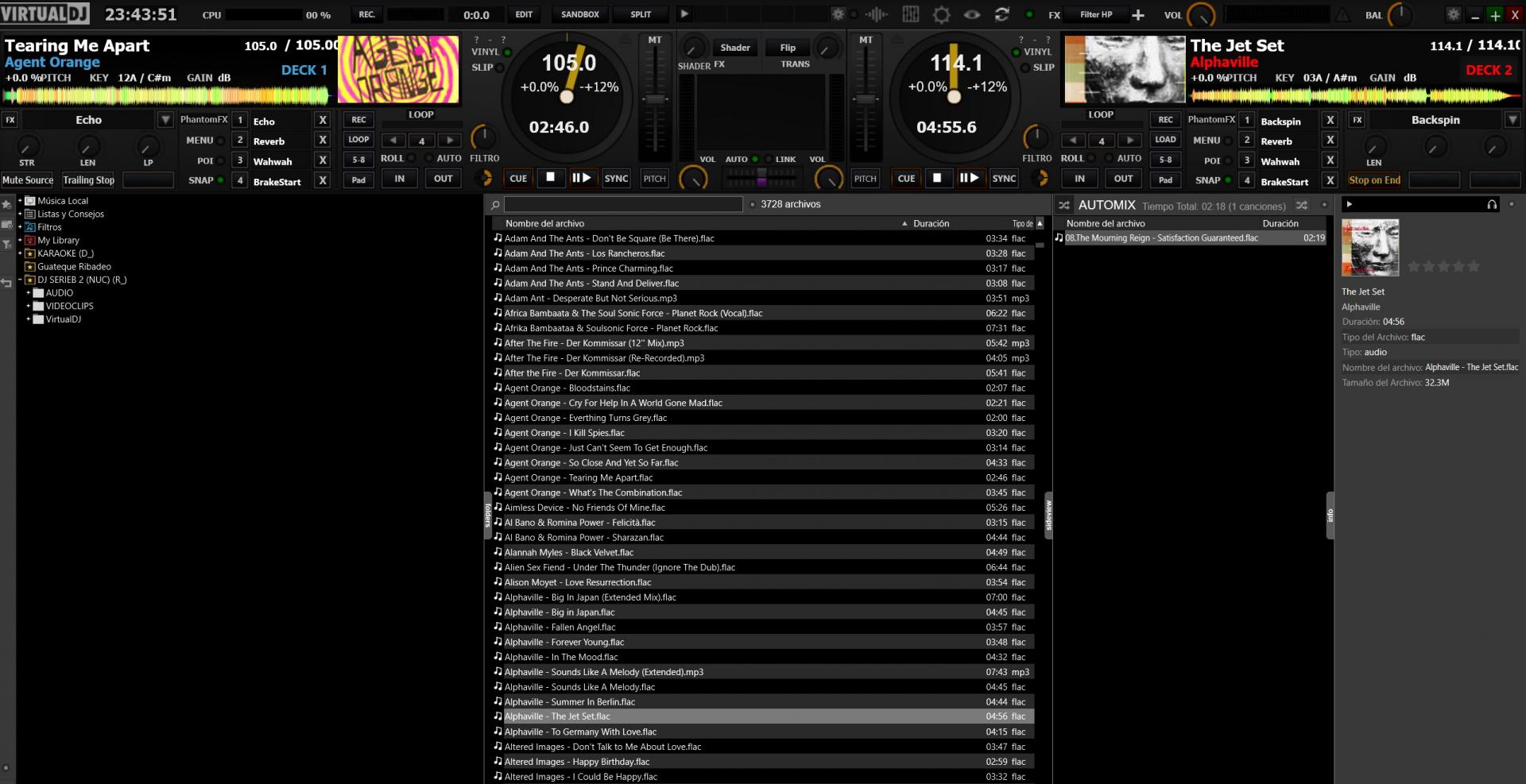Click the refresh arrows icon in top bar
Image resolution: width=1526 pixels, height=784 pixels.
[1001, 14]
